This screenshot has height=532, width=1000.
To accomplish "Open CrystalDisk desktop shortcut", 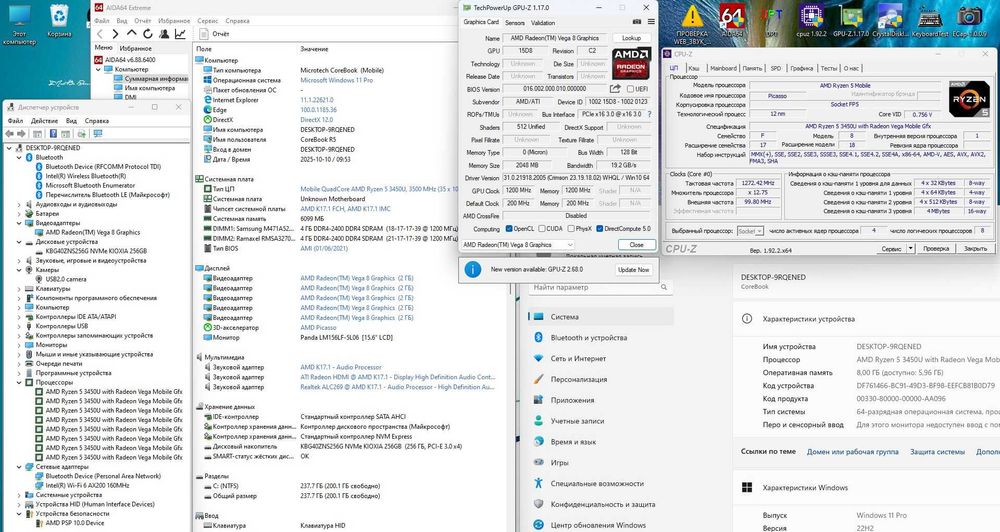I will [x=890, y=20].
